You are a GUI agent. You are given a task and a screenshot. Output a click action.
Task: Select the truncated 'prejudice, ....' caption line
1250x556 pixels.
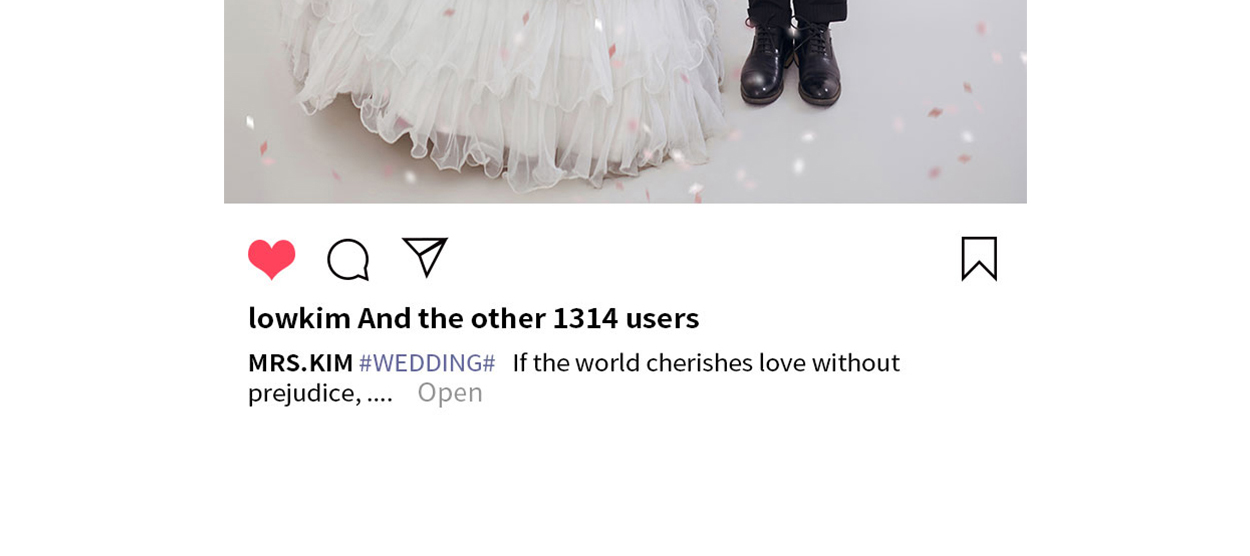coord(320,393)
